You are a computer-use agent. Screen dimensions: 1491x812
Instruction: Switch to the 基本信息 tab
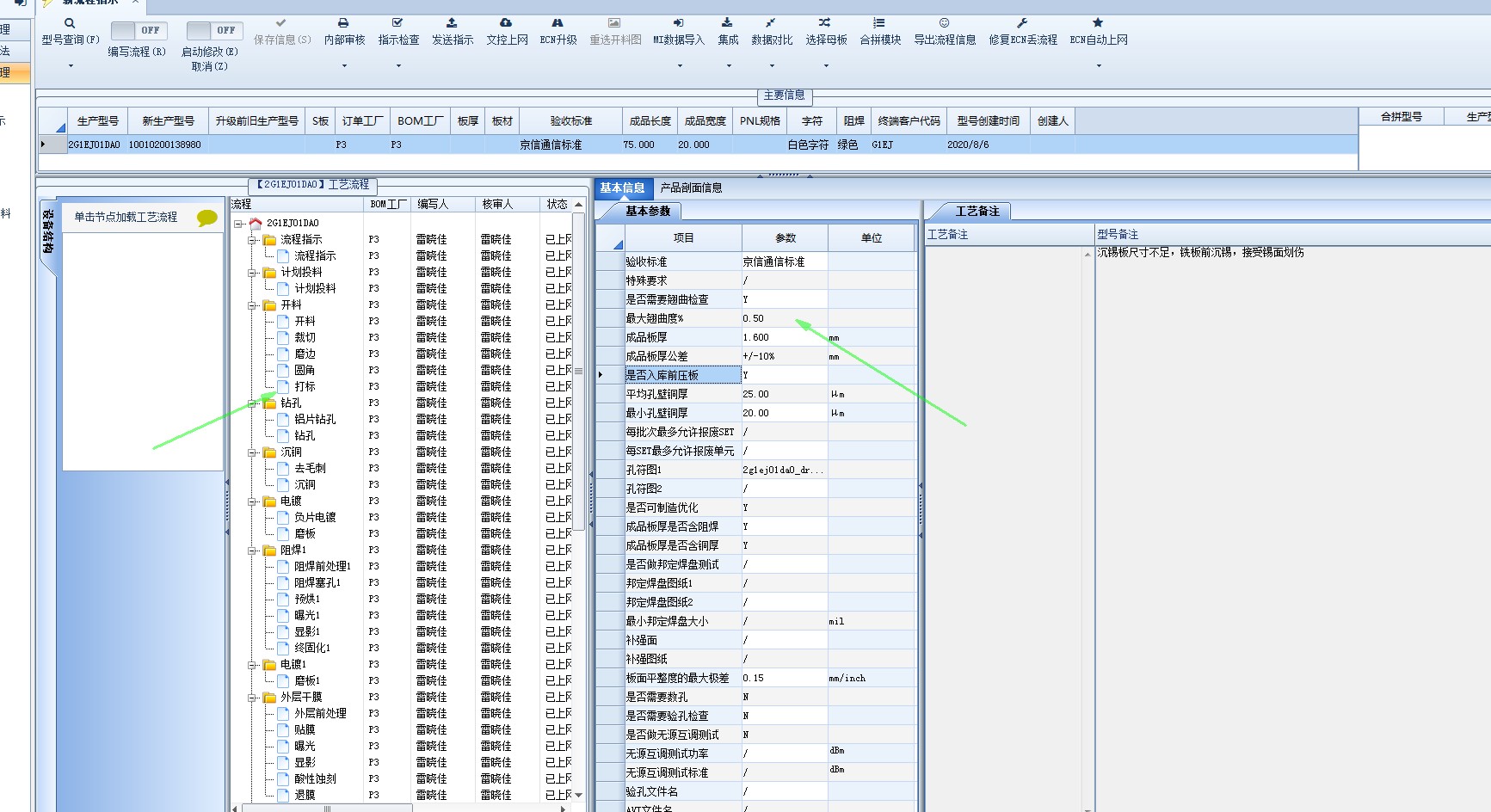[x=622, y=188]
